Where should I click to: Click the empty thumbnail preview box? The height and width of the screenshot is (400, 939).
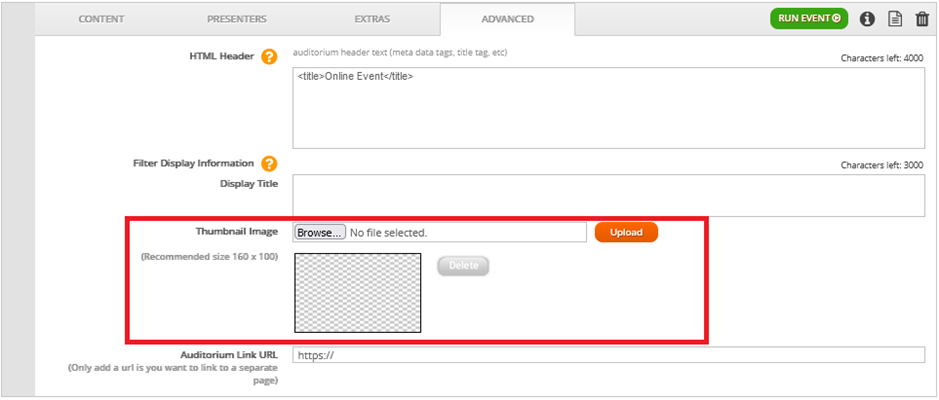pos(358,292)
